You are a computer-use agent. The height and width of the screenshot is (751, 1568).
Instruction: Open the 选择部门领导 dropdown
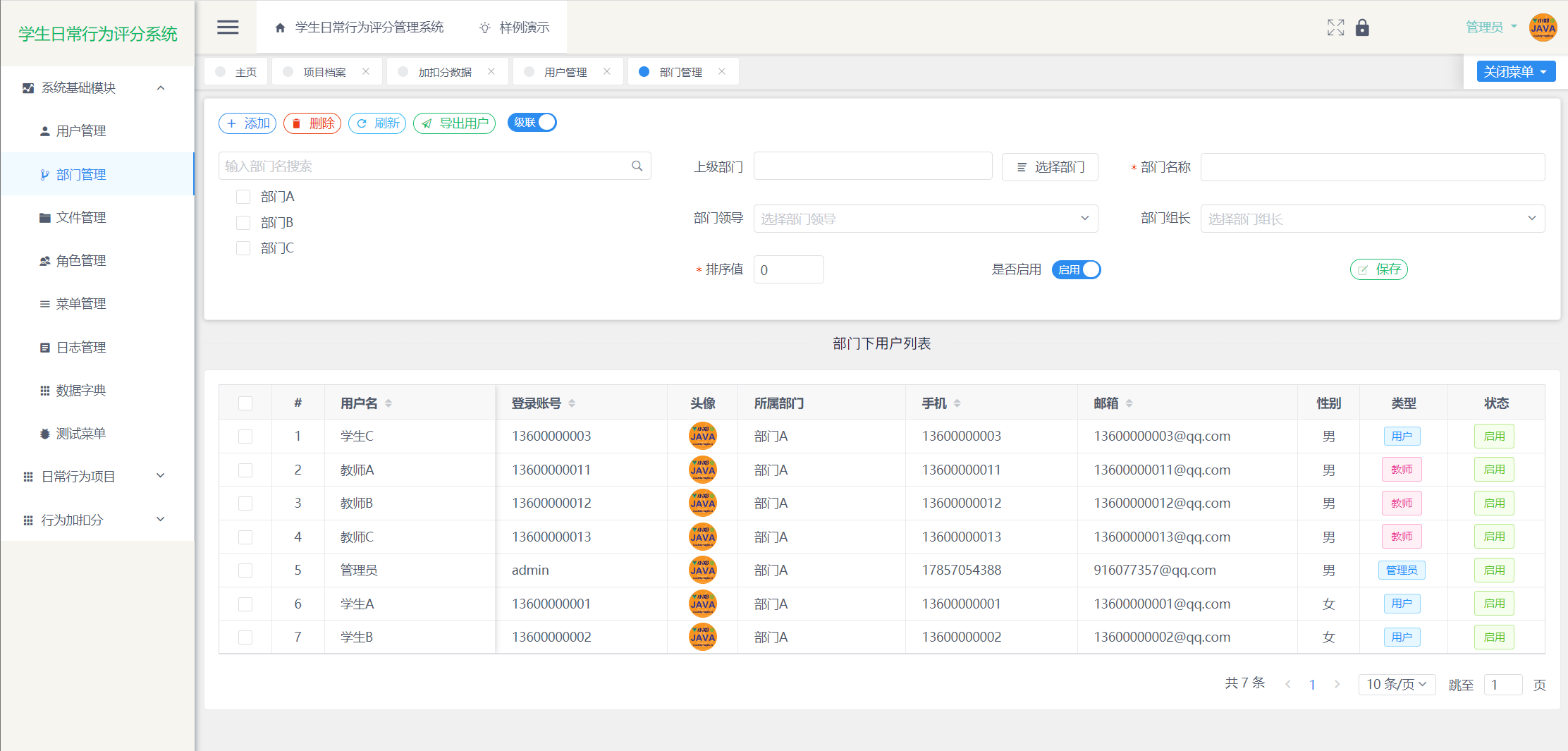[x=925, y=219]
